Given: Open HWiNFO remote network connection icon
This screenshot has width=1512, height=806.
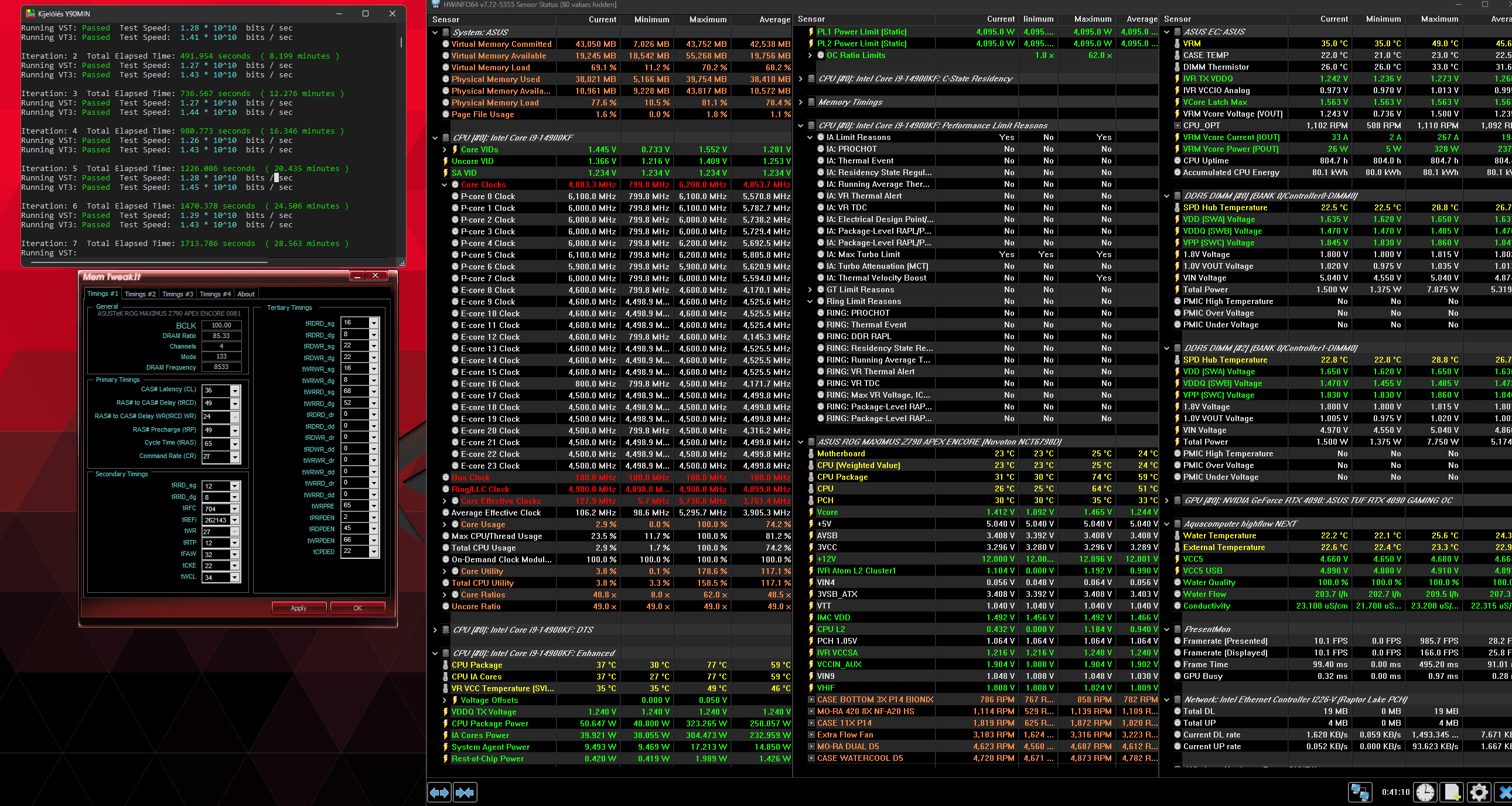Looking at the screenshot, I should (1359, 793).
